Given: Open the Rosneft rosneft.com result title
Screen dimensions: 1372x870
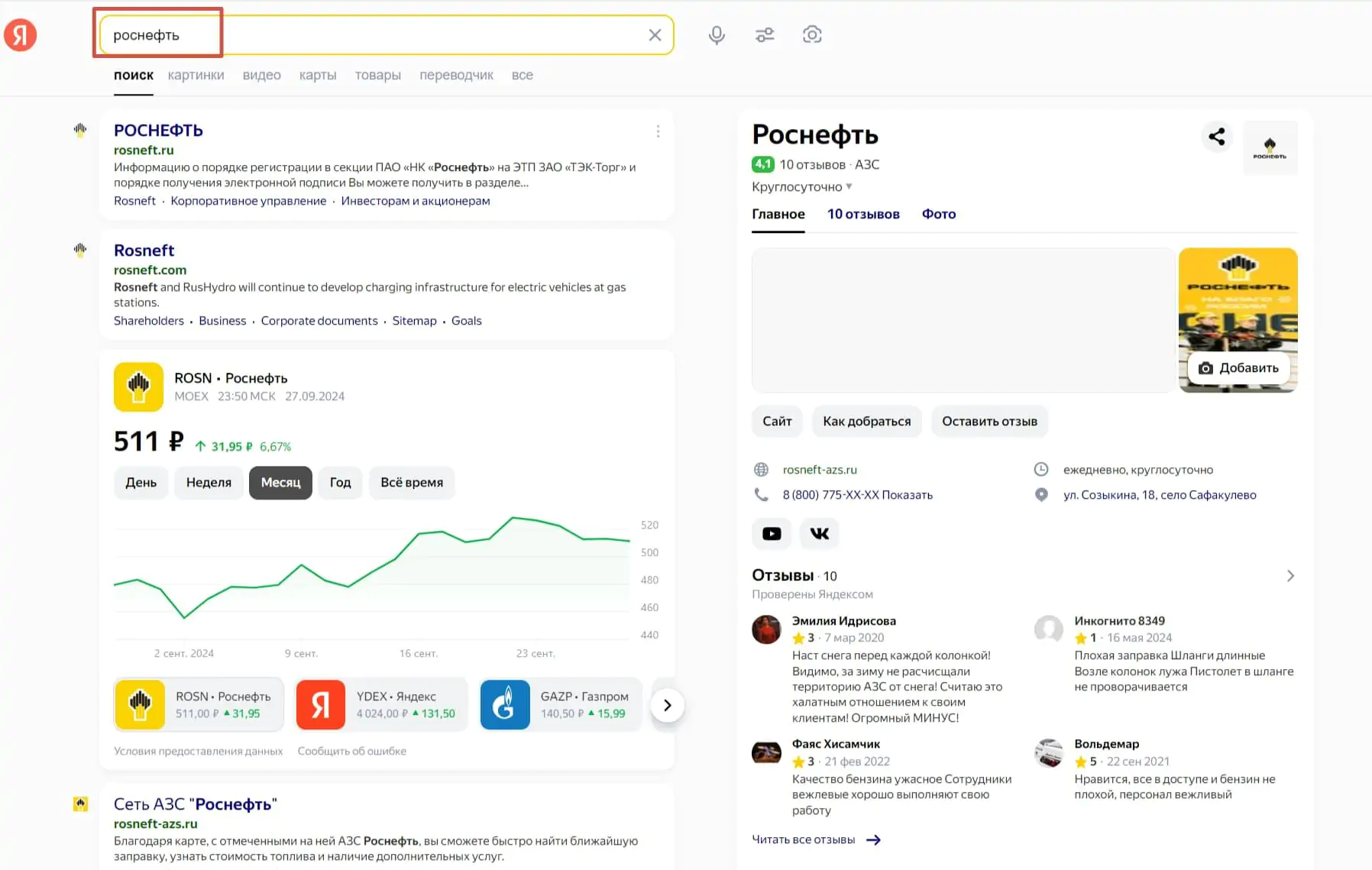Looking at the screenshot, I should click(x=144, y=251).
